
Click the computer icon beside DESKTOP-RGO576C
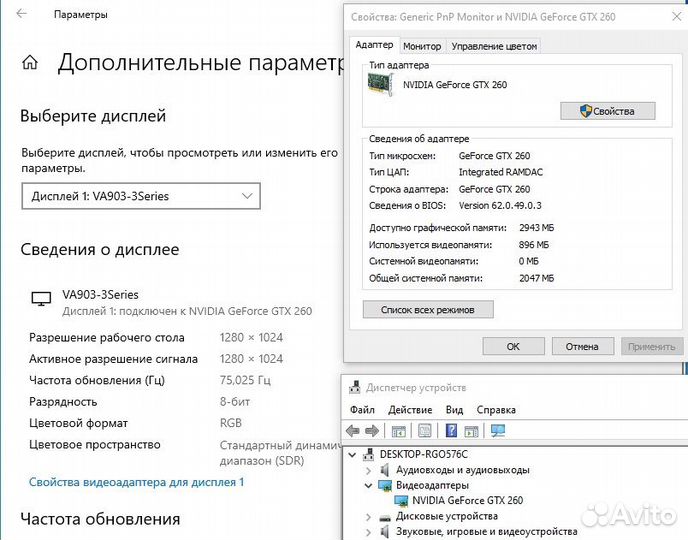(368, 454)
